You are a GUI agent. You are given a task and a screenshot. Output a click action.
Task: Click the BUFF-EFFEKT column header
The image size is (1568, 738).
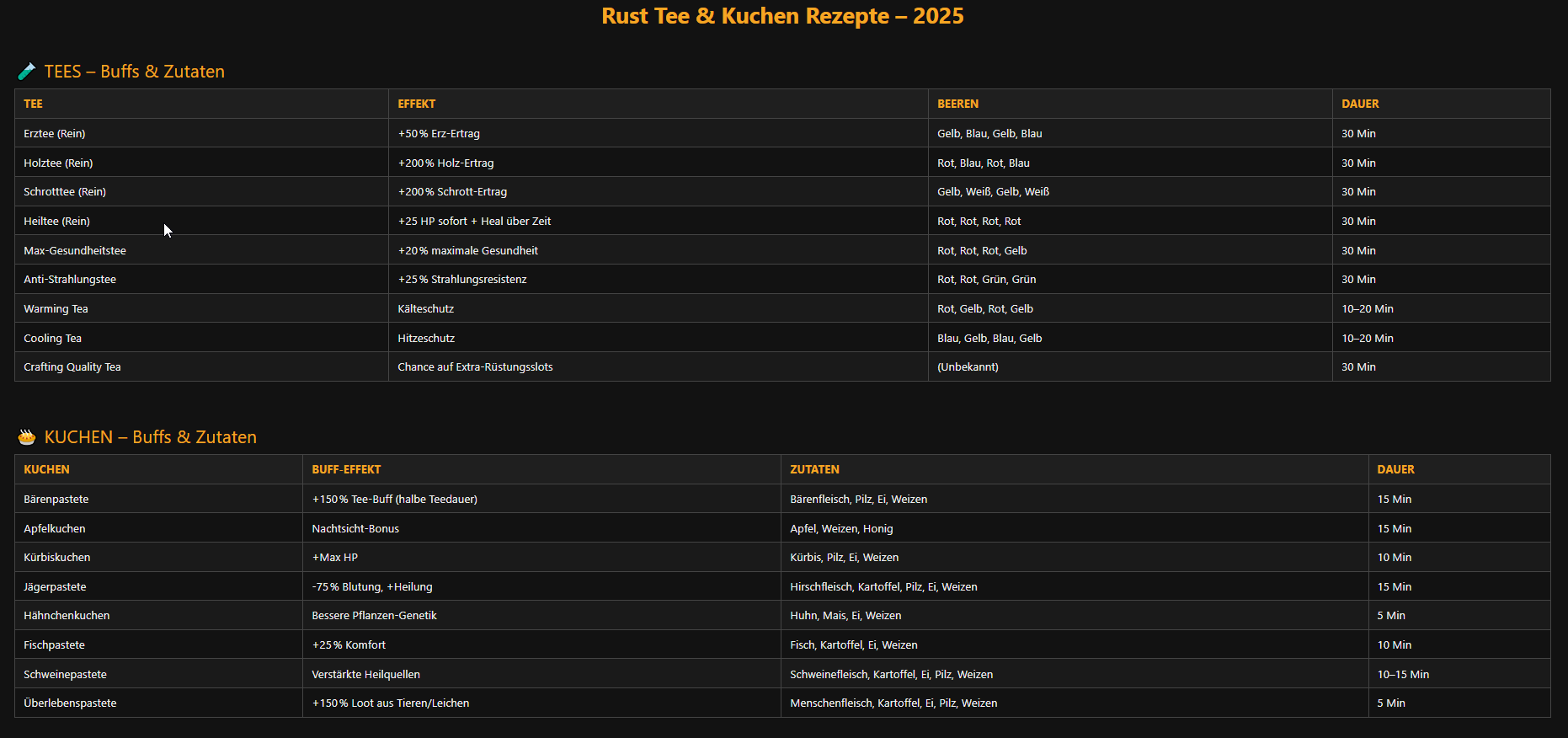tap(346, 469)
